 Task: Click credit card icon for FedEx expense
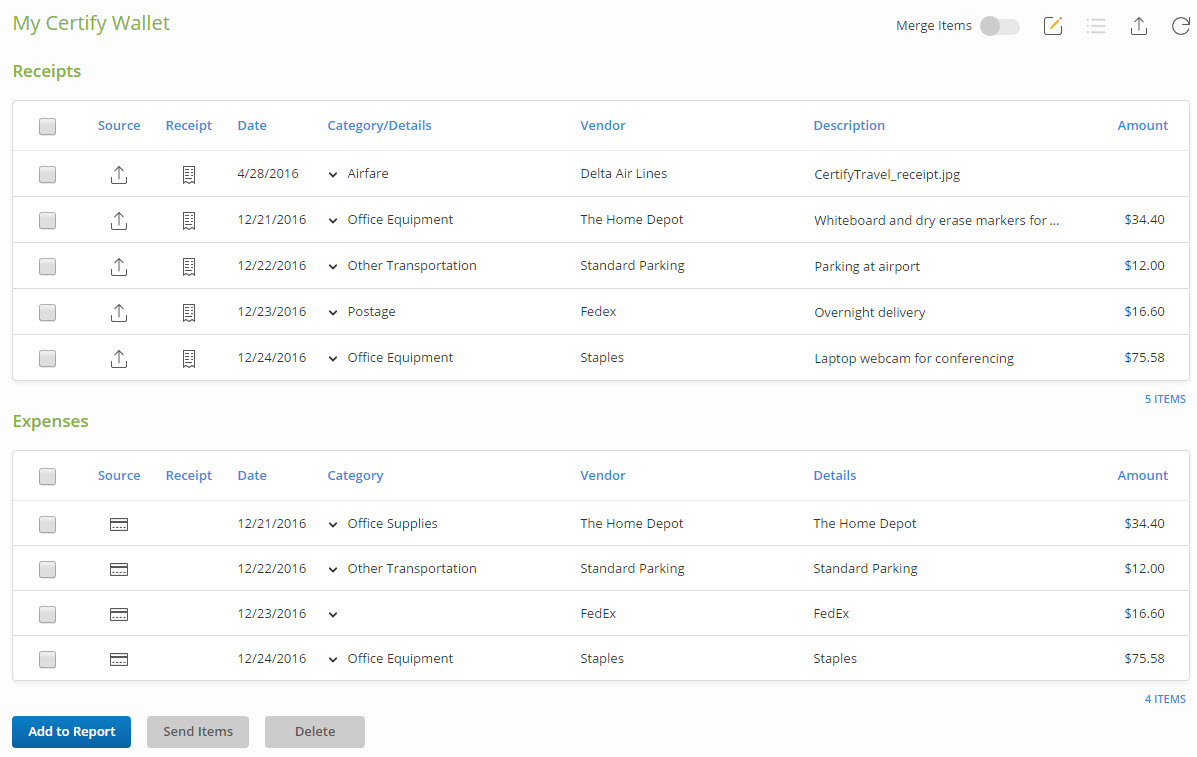[119, 614]
